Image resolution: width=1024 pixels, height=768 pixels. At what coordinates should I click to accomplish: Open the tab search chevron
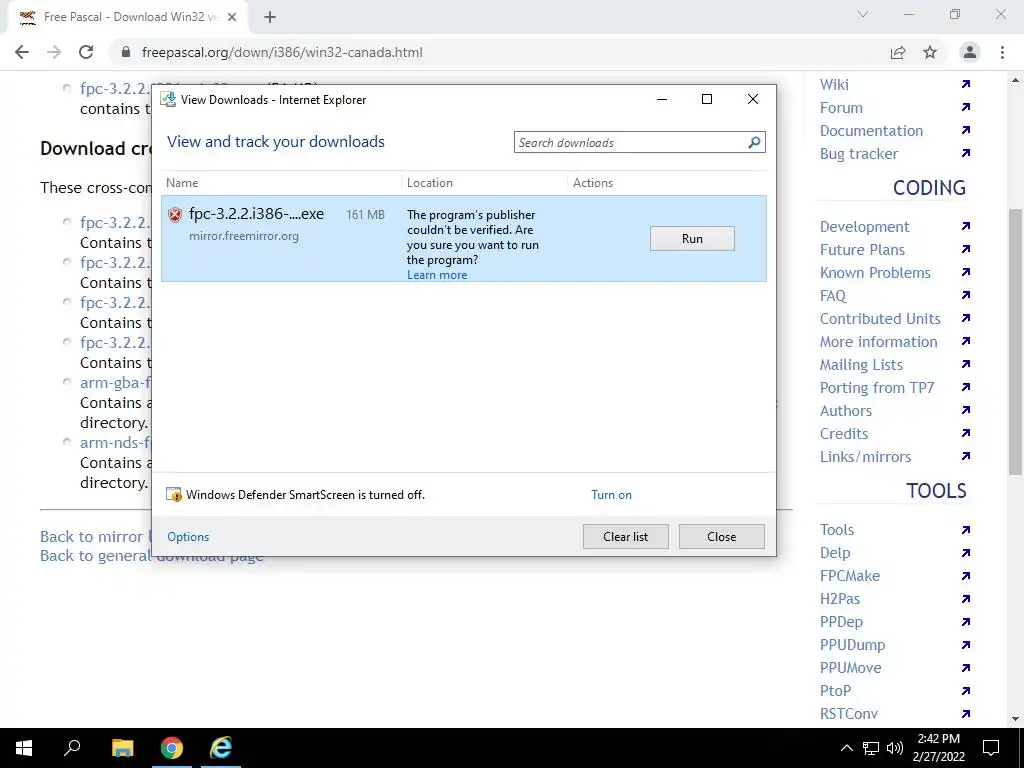(863, 14)
